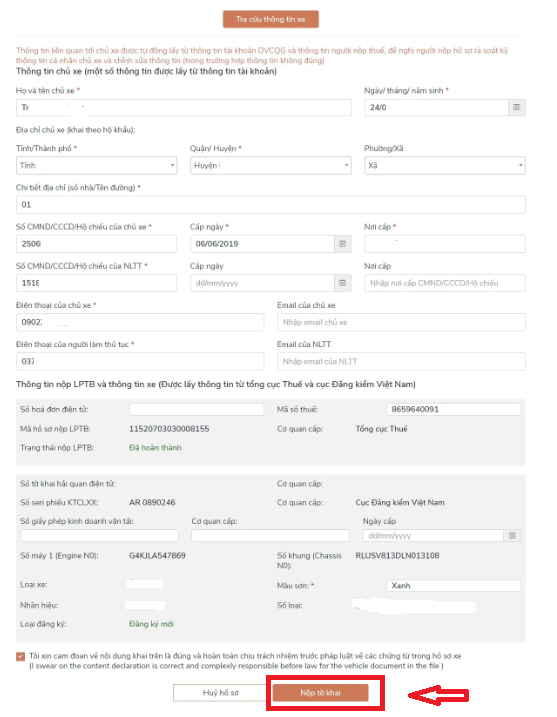Expand the Quận/Huyện dropdown
Viewport: 557px width, 717px height.
click(x=271, y=166)
